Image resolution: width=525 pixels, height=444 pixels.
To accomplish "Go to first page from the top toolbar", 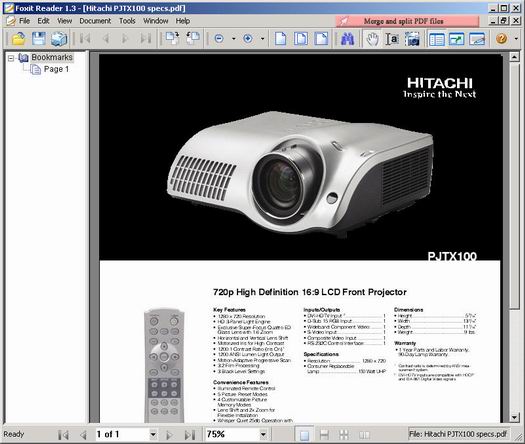I will [x=85, y=39].
